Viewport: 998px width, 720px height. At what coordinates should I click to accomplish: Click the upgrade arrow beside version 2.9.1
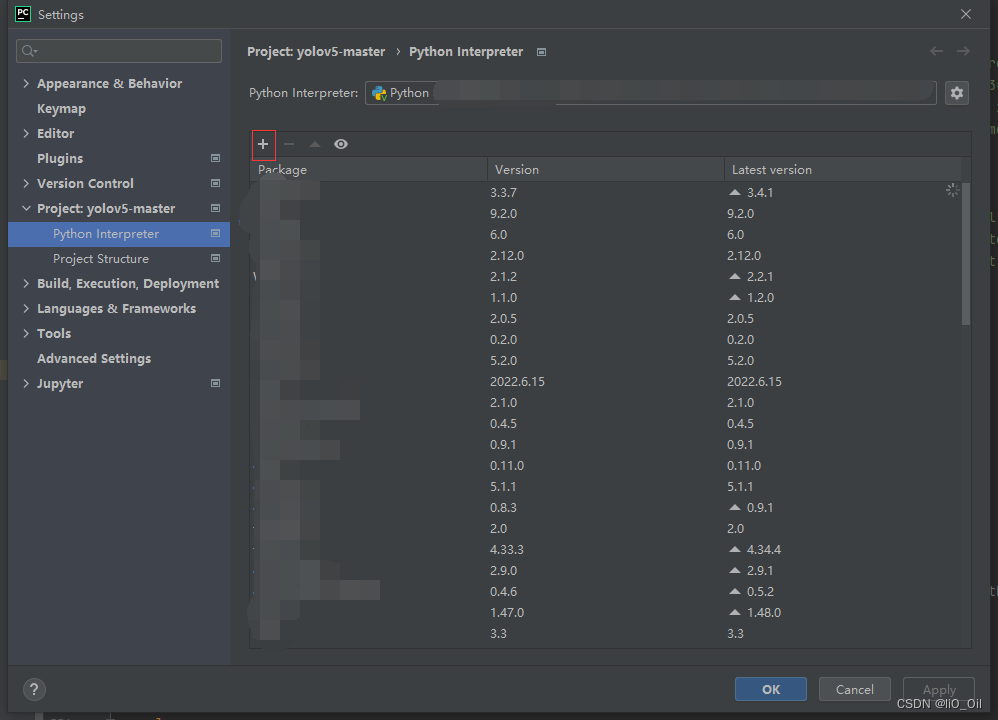point(734,570)
